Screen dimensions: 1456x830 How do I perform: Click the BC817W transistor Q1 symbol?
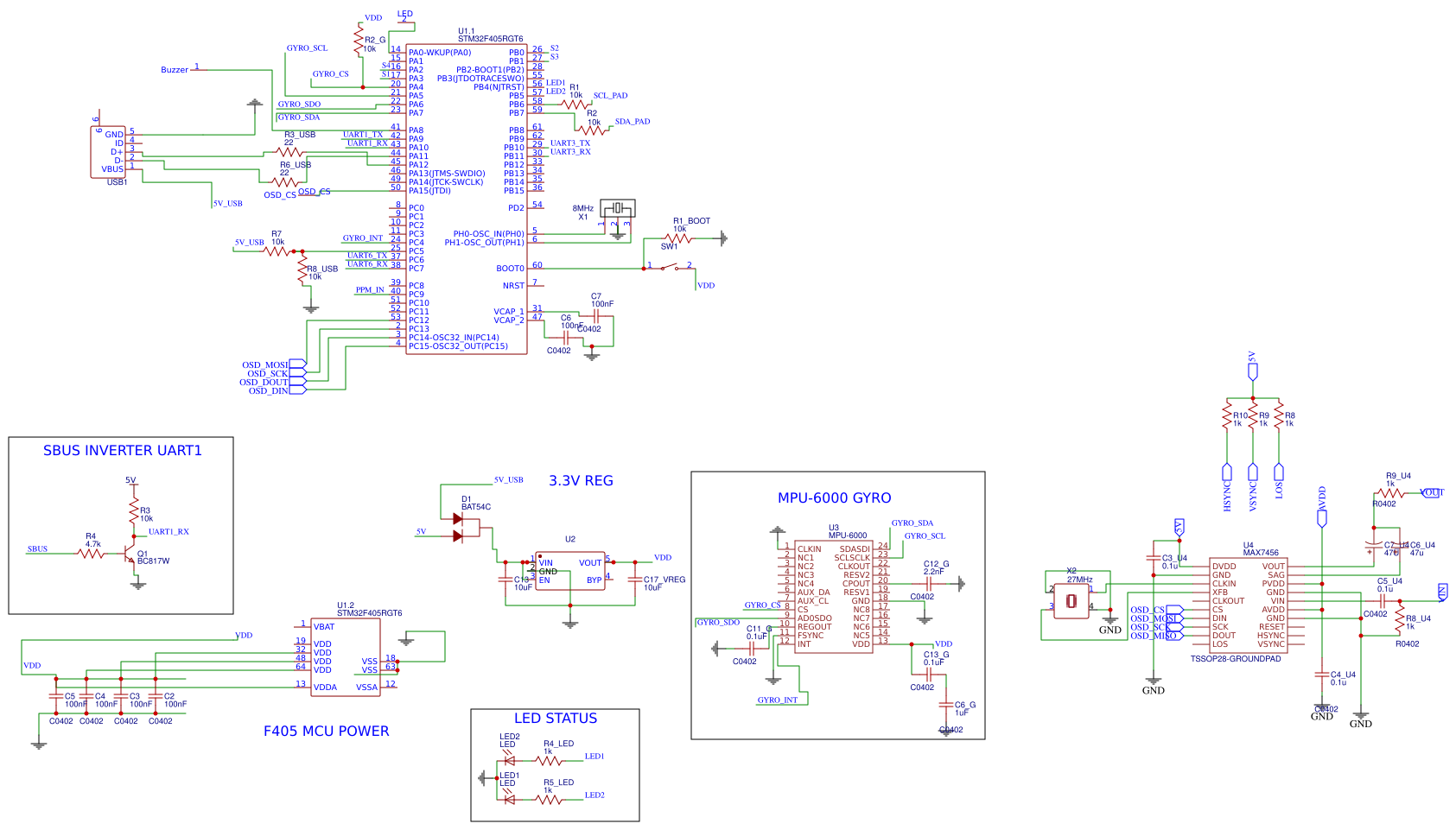[x=131, y=554]
